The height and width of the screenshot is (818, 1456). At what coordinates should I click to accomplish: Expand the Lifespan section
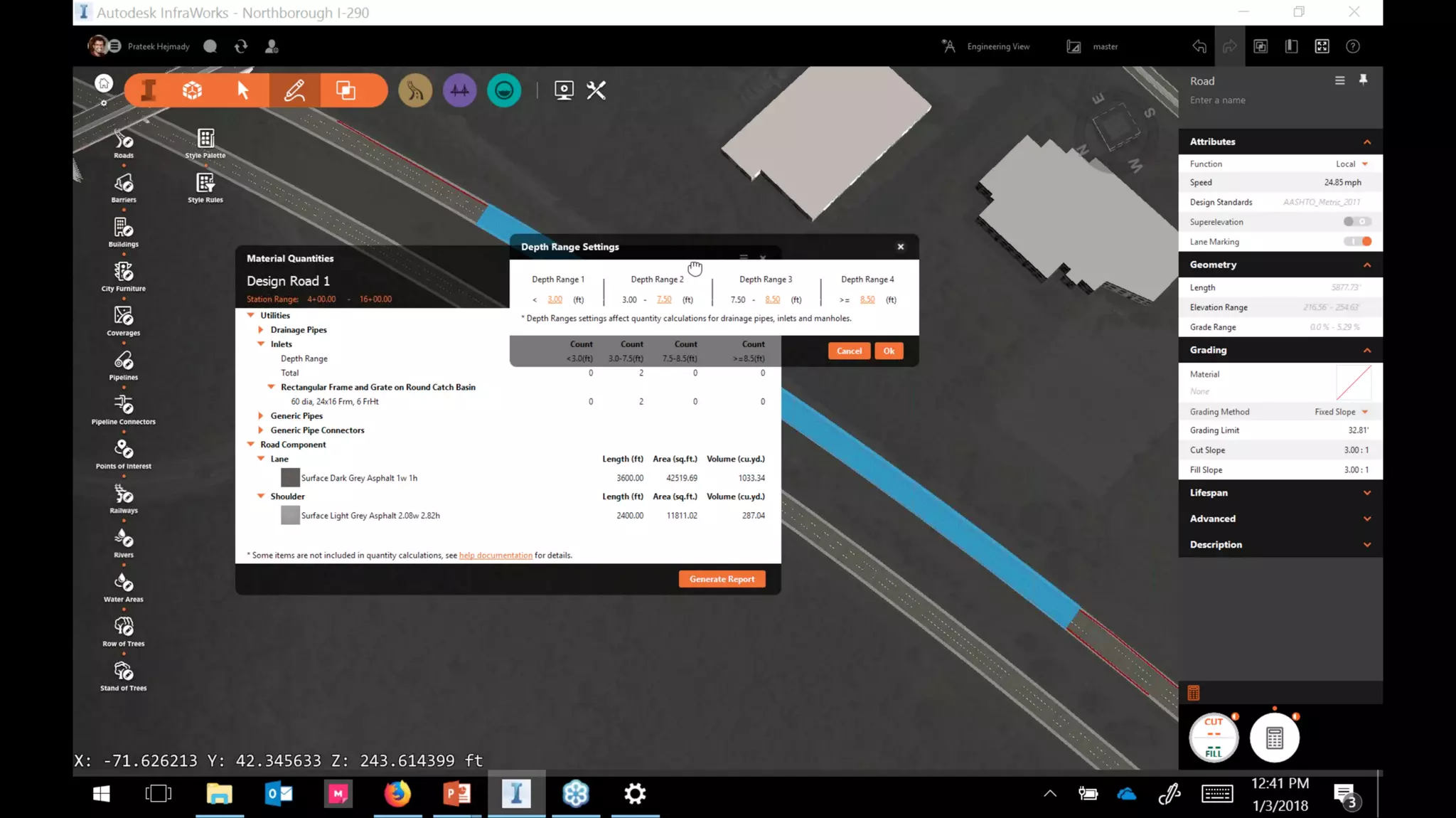click(x=1366, y=493)
